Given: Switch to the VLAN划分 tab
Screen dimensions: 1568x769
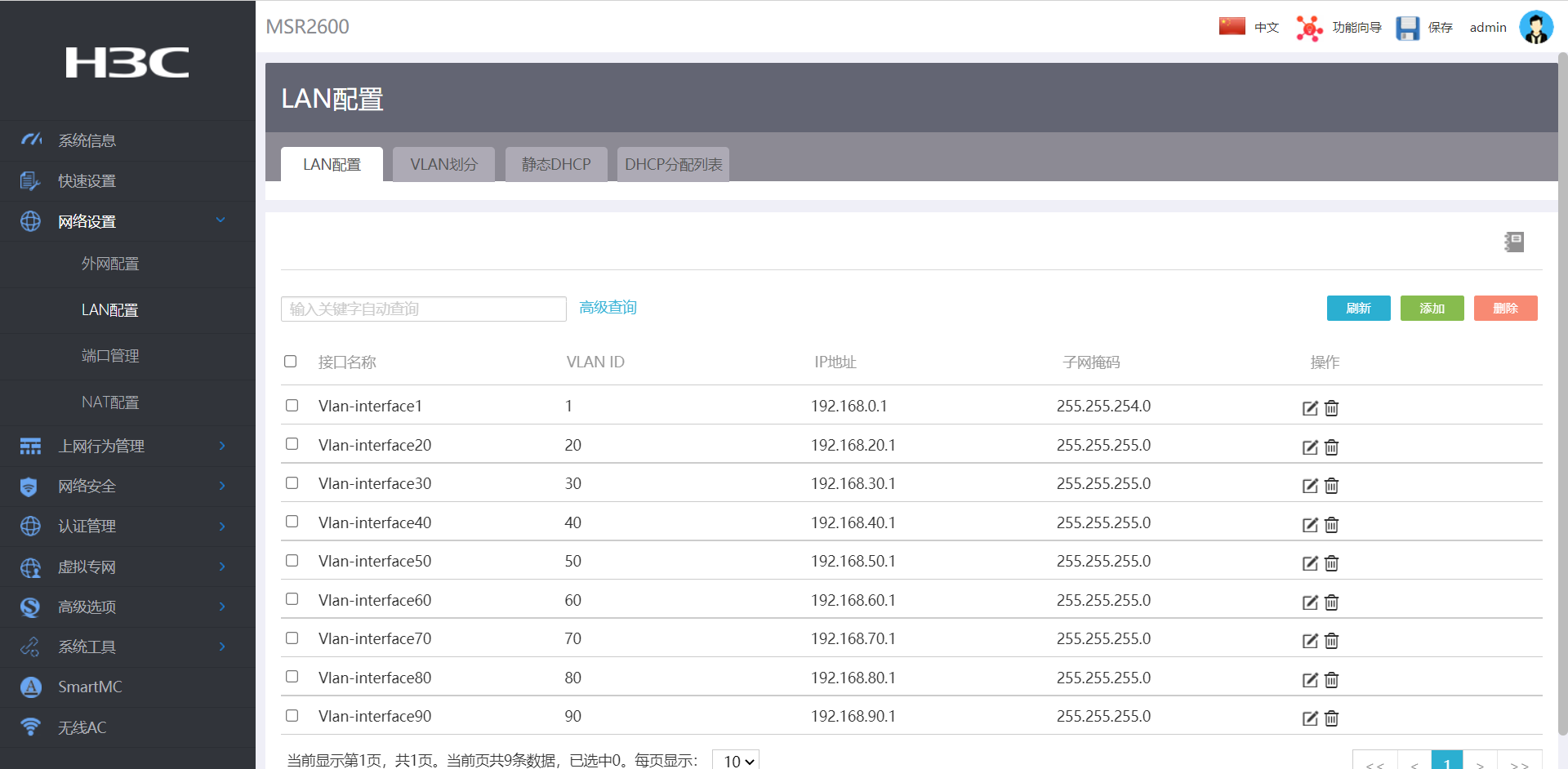Looking at the screenshot, I should point(443,164).
